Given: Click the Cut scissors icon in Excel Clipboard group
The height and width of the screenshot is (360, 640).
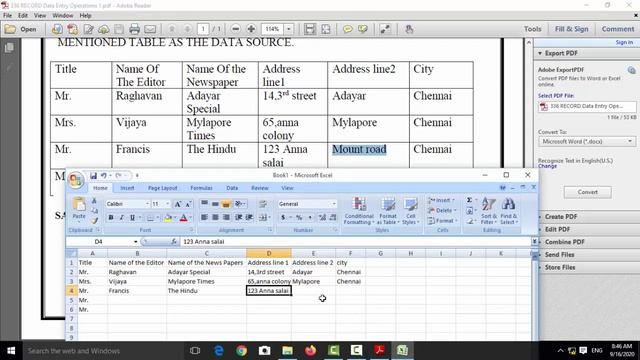Looking at the screenshot, I should (94, 201).
